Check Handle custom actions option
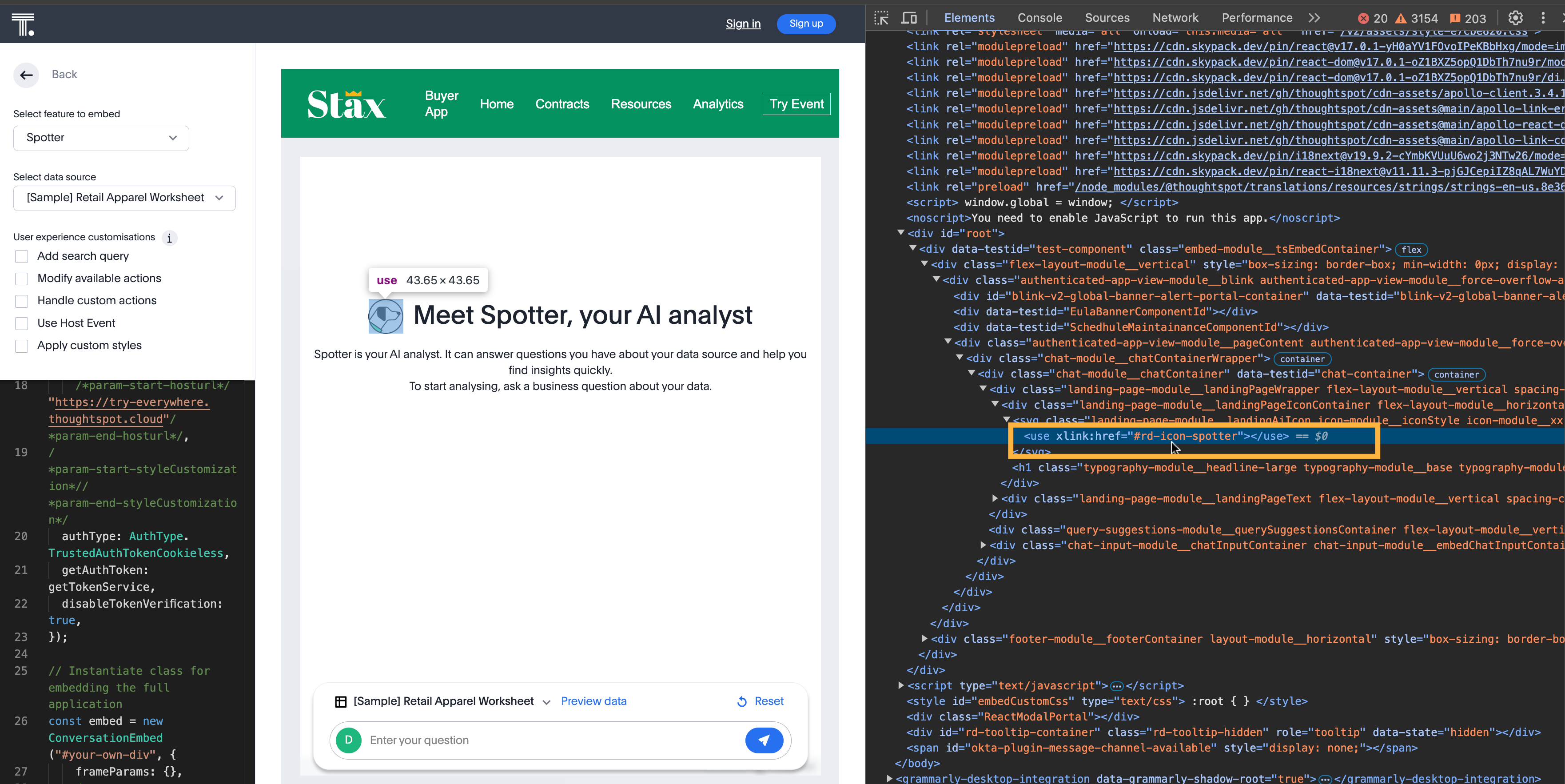1565x784 pixels. (21, 301)
